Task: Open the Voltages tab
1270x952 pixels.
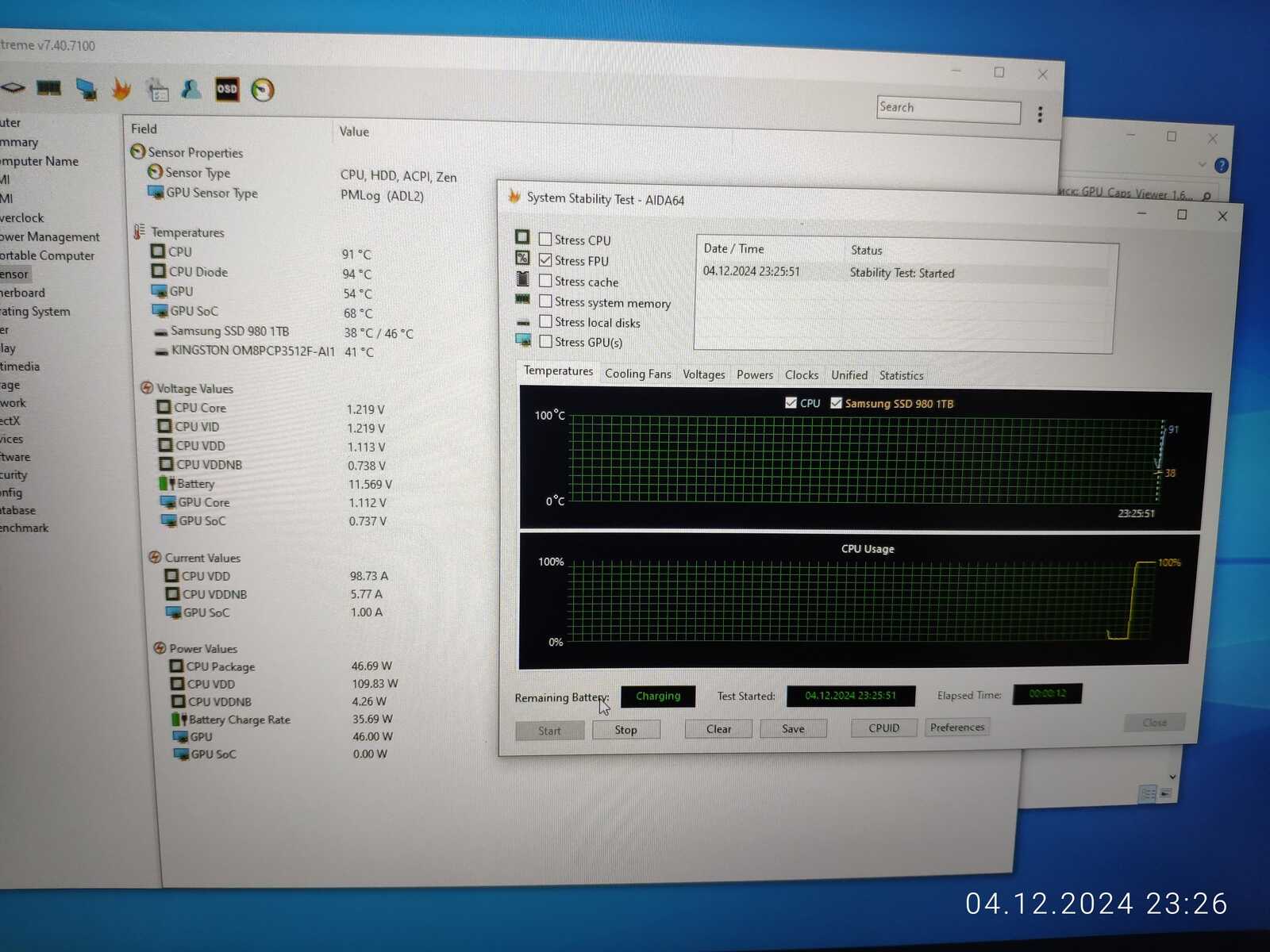Action: click(704, 374)
